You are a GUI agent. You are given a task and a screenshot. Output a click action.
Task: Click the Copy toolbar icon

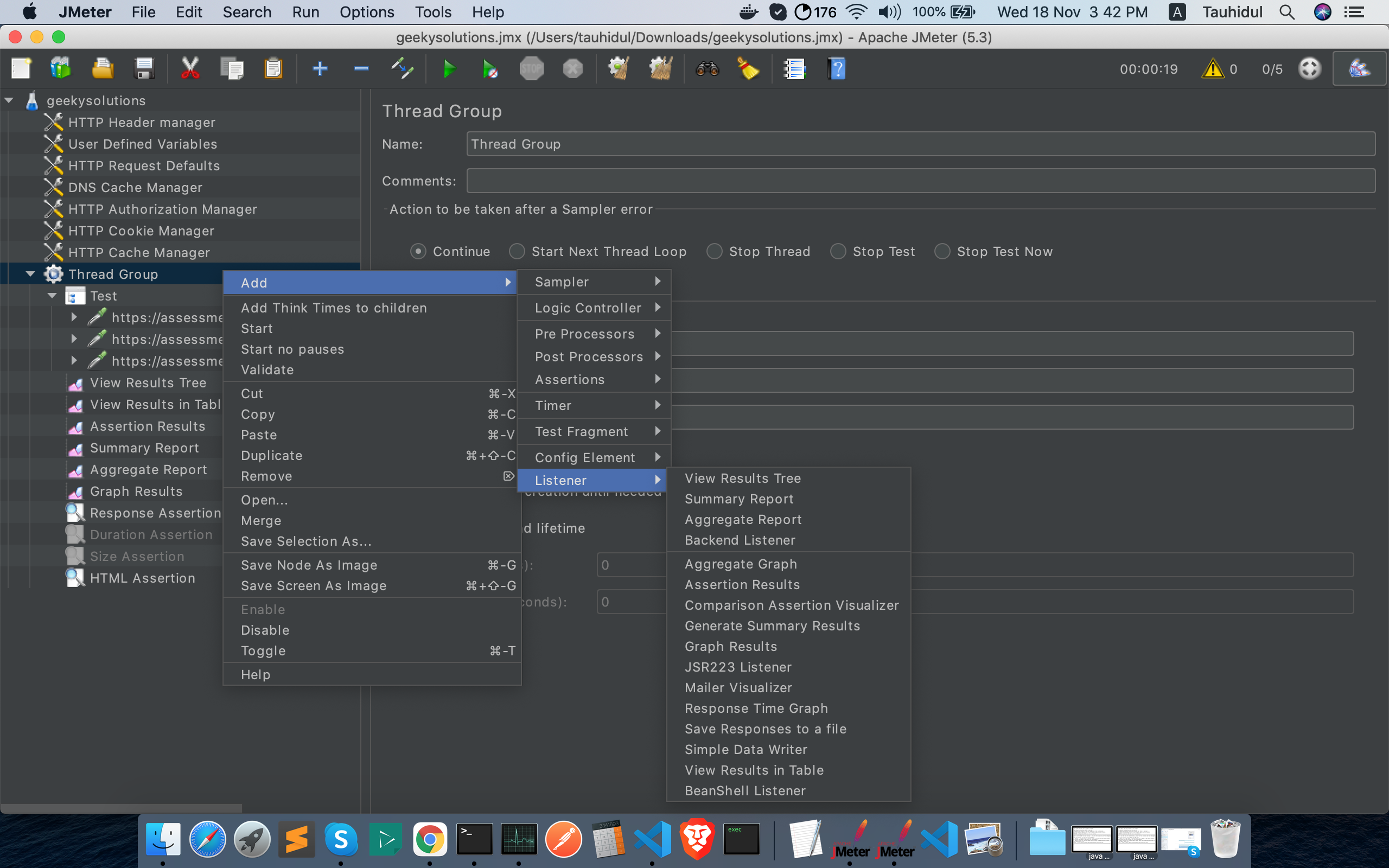pyautogui.click(x=232, y=69)
